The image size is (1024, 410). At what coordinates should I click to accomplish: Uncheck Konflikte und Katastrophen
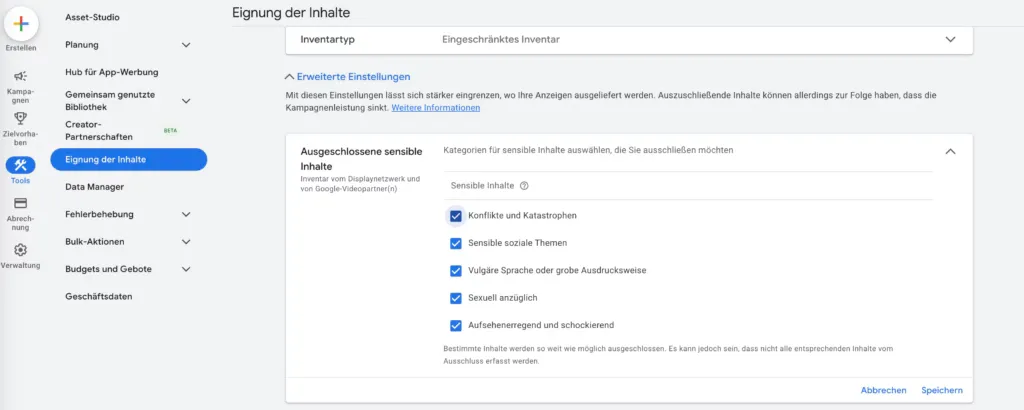(456, 215)
